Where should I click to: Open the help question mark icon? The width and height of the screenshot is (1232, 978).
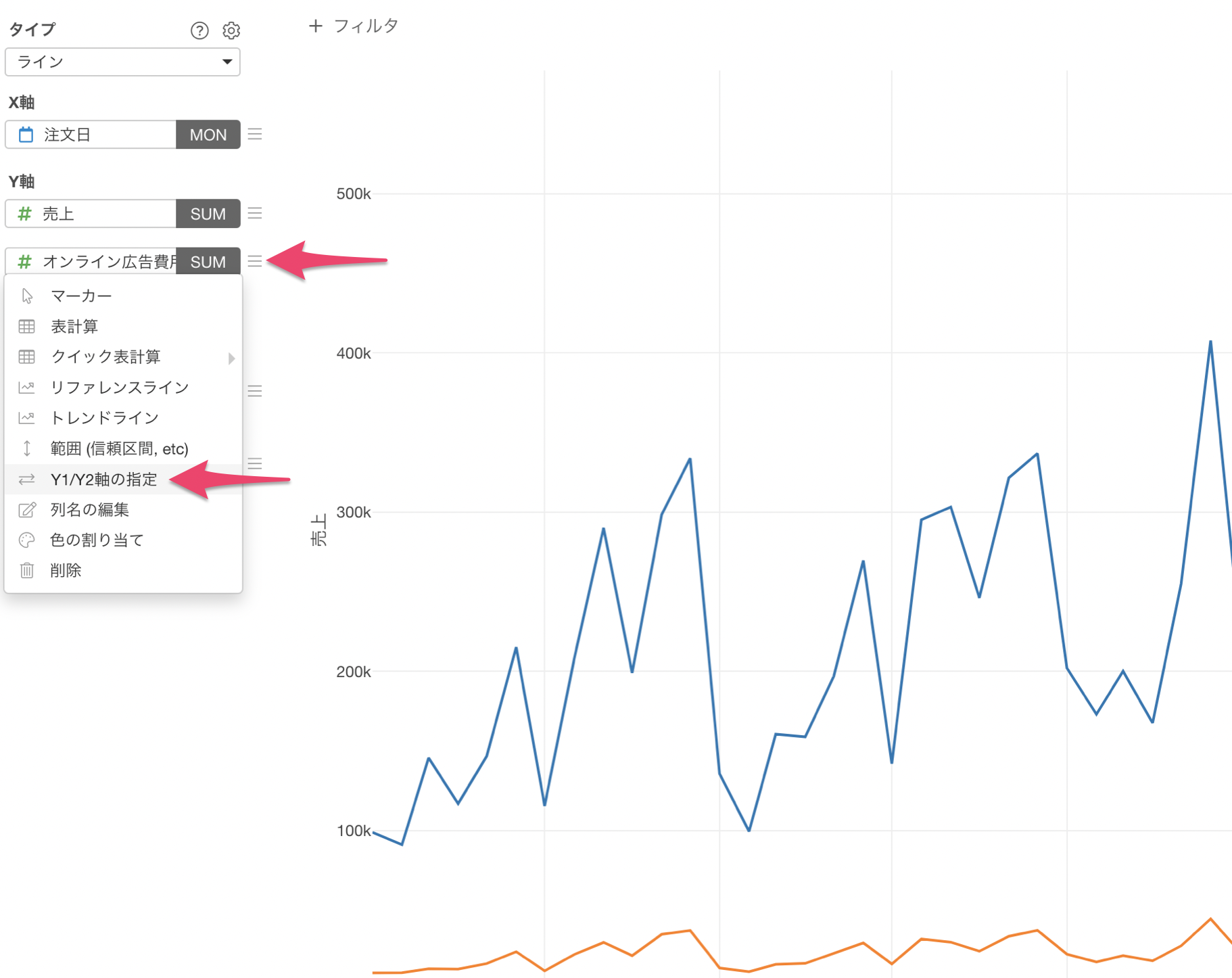pos(199,30)
